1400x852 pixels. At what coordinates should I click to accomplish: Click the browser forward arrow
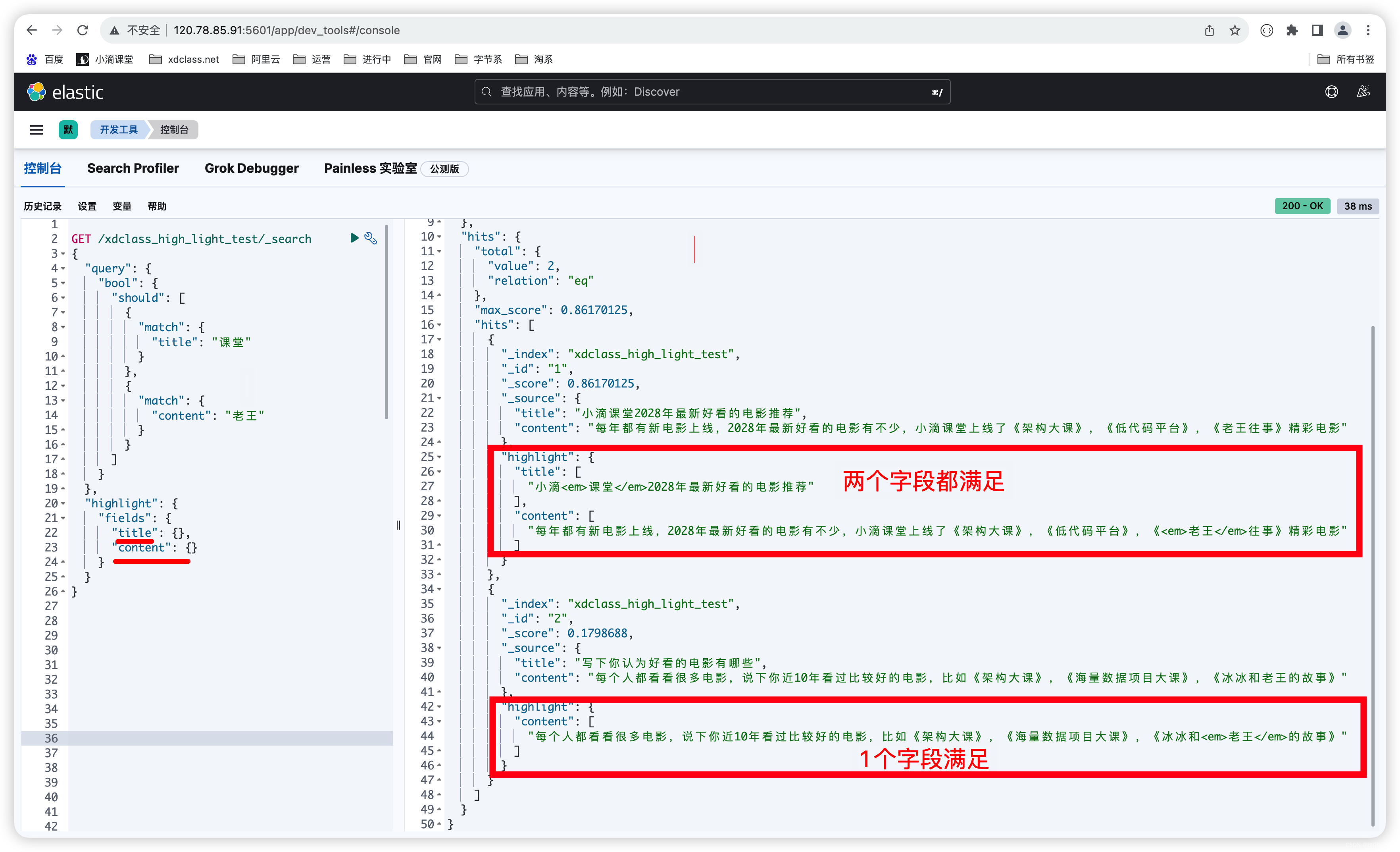click(x=57, y=30)
